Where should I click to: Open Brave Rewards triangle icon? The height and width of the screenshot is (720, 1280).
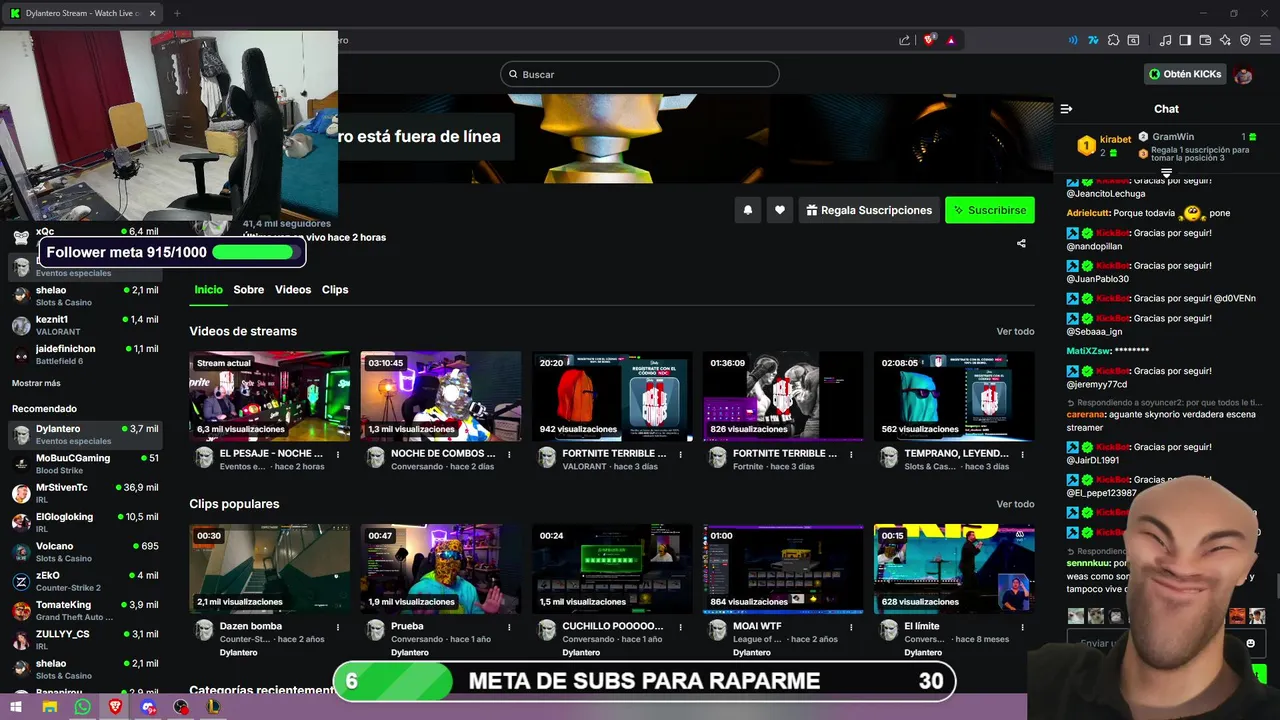click(x=951, y=40)
